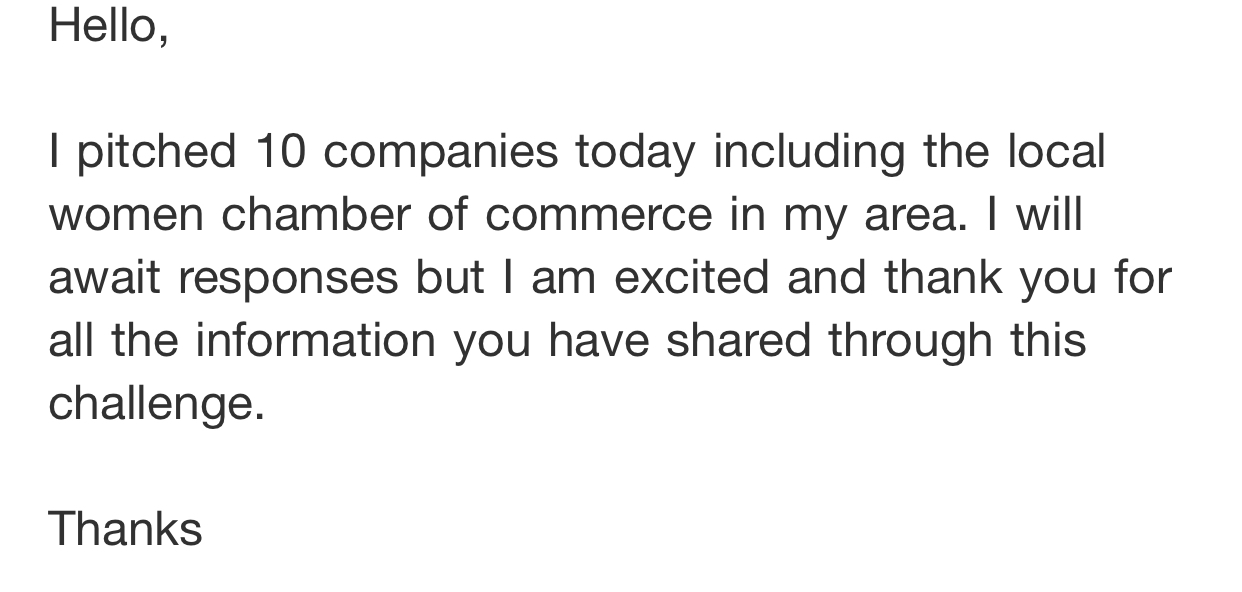Click the word "companies" in the message
Screen dimensions: 1242x592
(x=441, y=152)
